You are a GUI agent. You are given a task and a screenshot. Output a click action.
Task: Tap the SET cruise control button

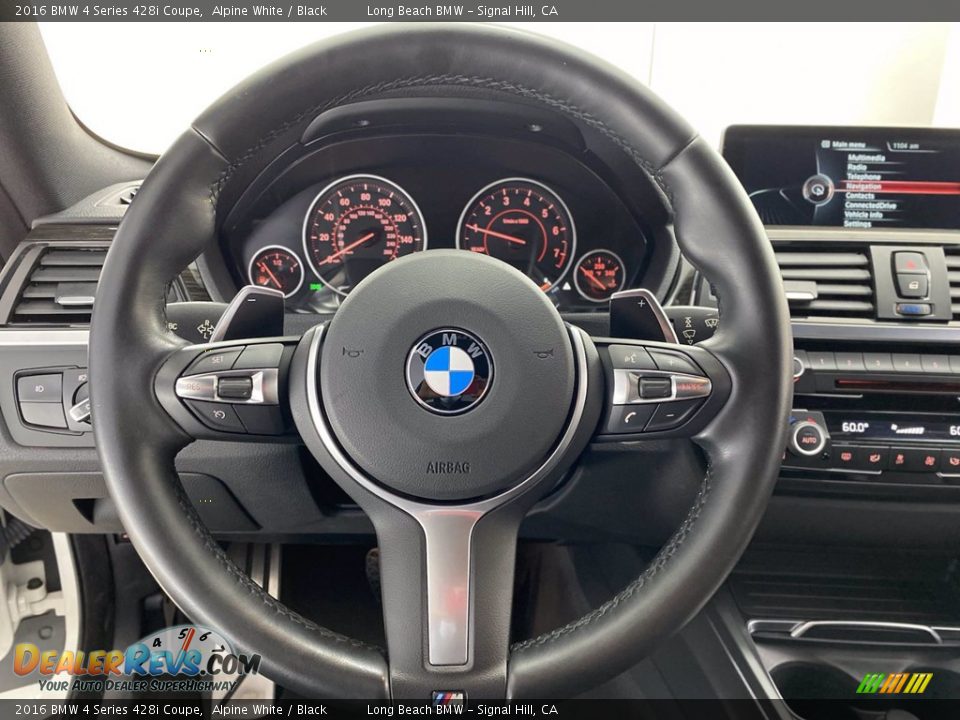click(217, 361)
